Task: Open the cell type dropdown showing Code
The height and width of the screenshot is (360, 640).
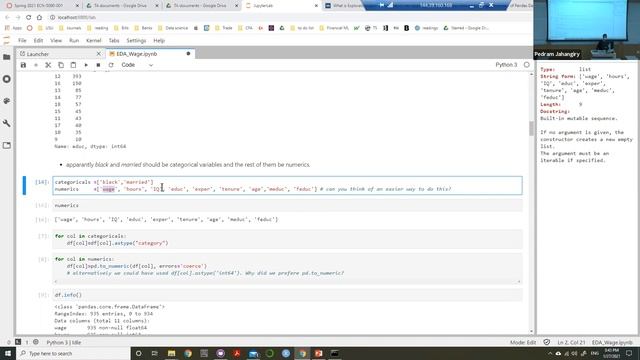Action: [x=137, y=65]
